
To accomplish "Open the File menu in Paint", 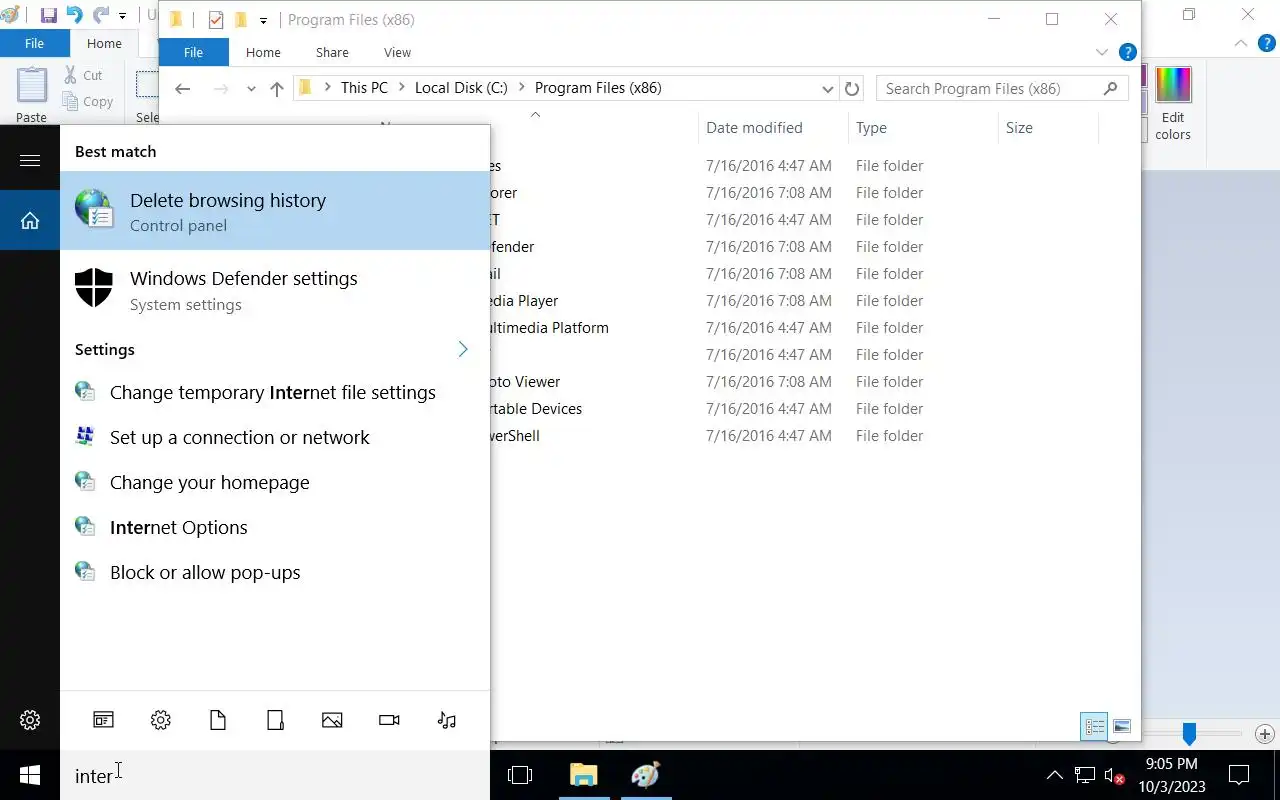I will click(x=34, y=43).
